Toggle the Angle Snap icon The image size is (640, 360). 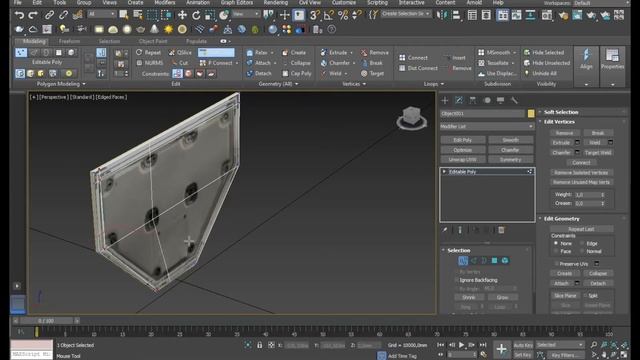[x=329, y=16]
